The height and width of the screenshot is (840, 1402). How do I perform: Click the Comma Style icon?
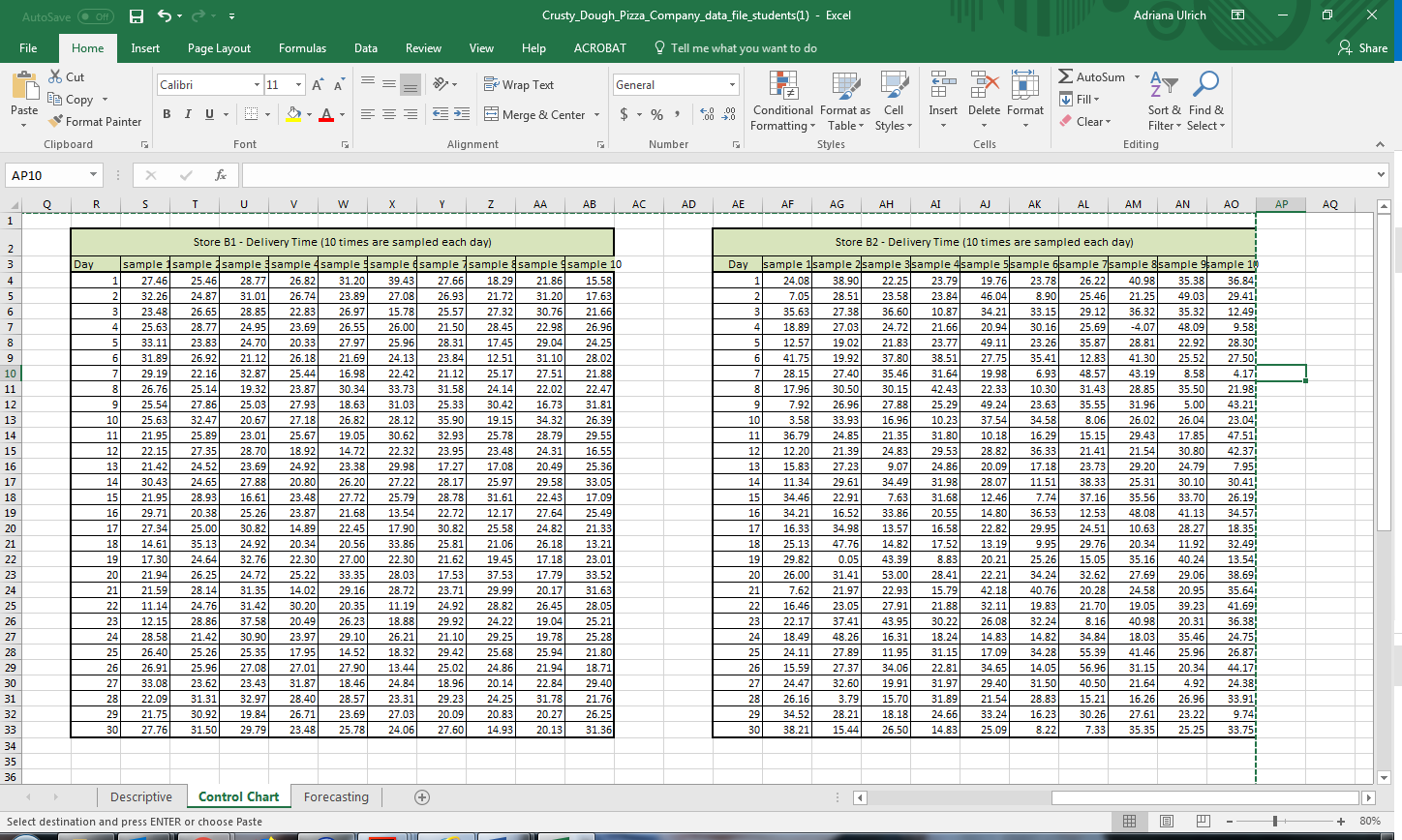[x=678, y=114]
